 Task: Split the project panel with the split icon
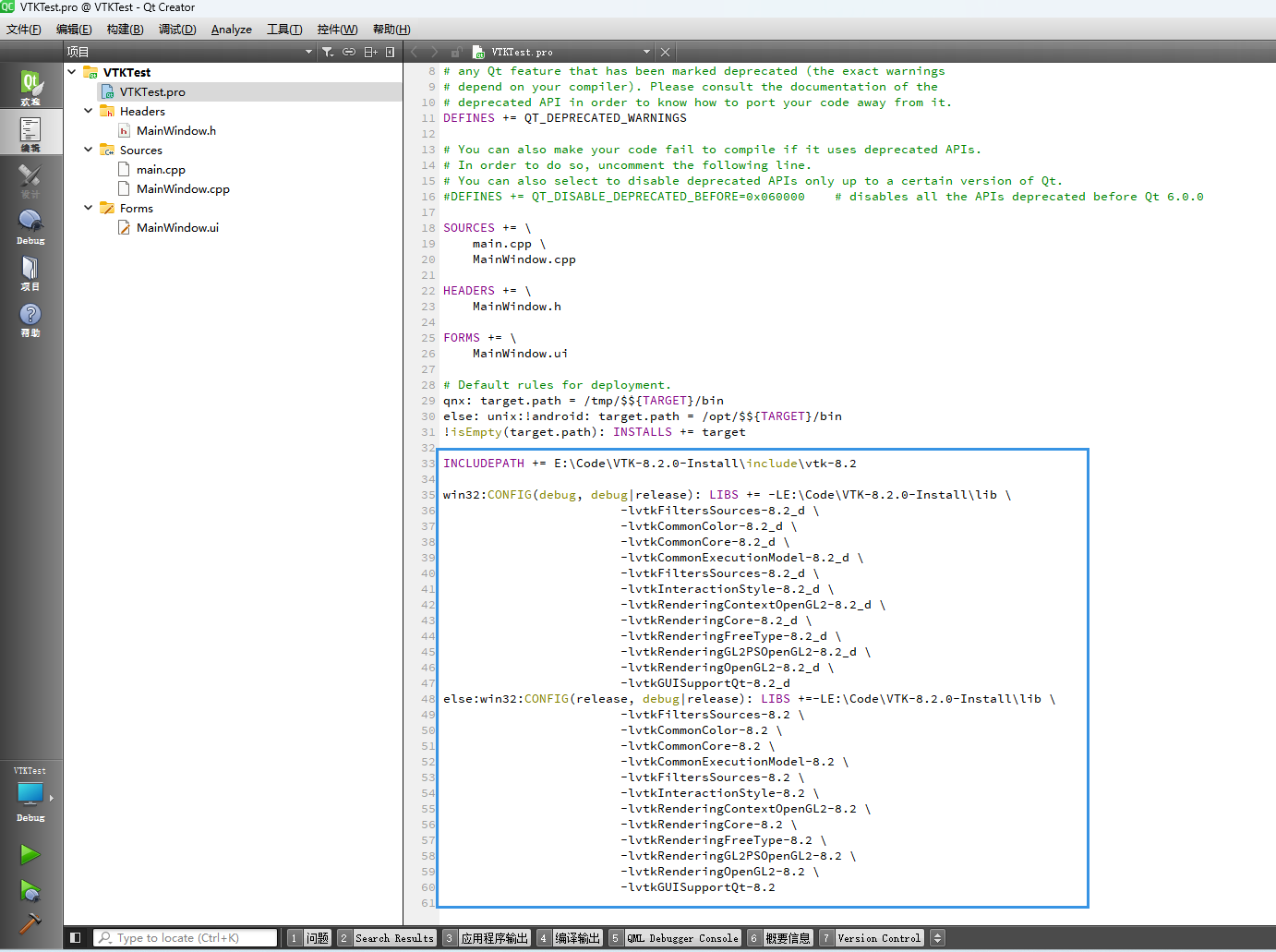pyautogui.click(x=370, y=53)
